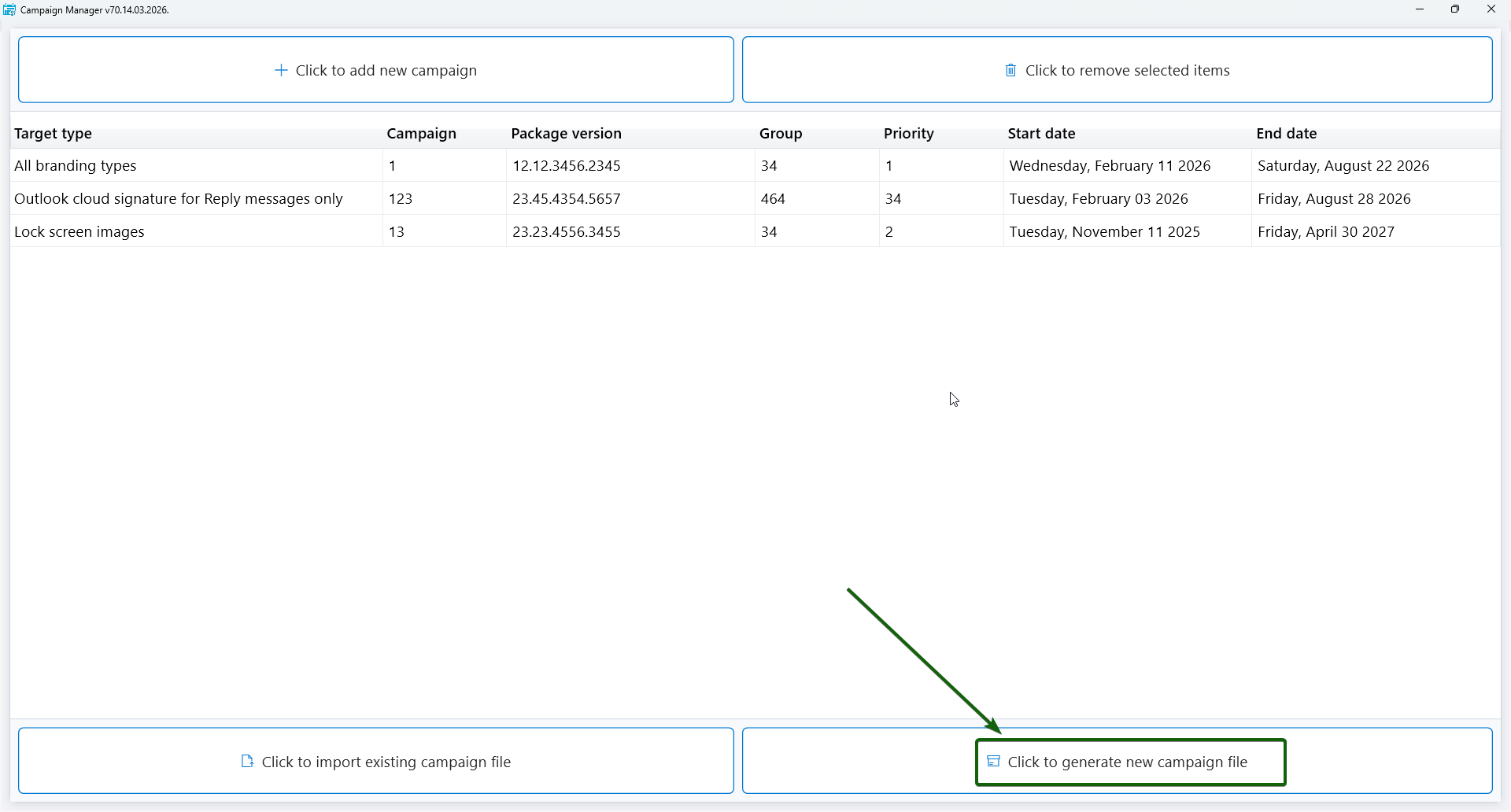Click the plus icon for adding campaign
The width and height of the screenshot is (1511, 812).
(281, 71)
